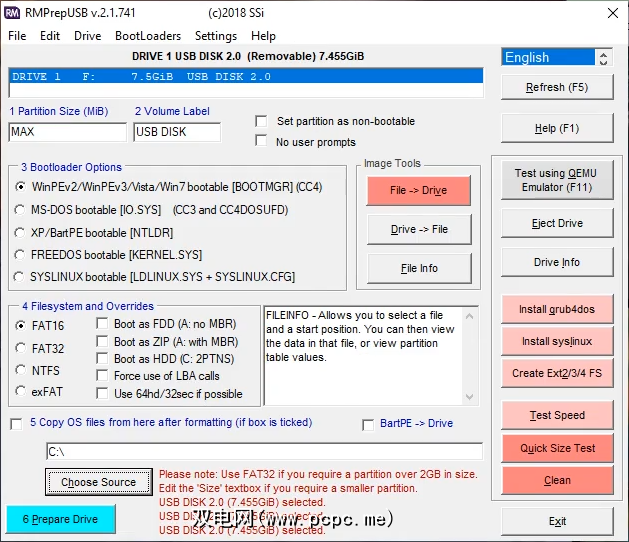
Task: Open the BootLoaders menu
Action: coord(148,36)
